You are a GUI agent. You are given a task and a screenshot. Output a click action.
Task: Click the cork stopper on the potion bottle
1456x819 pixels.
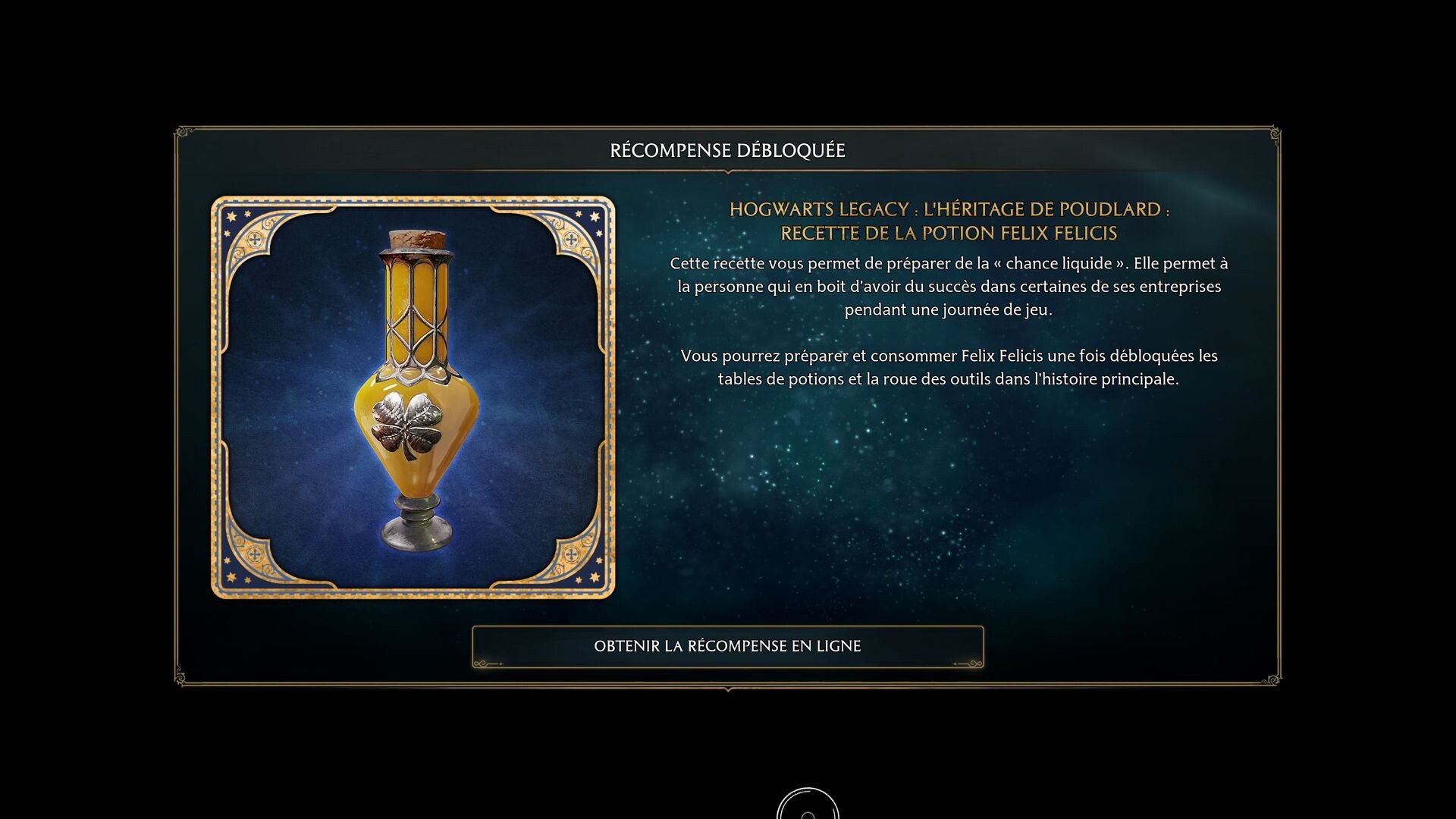tap(417, 240)
